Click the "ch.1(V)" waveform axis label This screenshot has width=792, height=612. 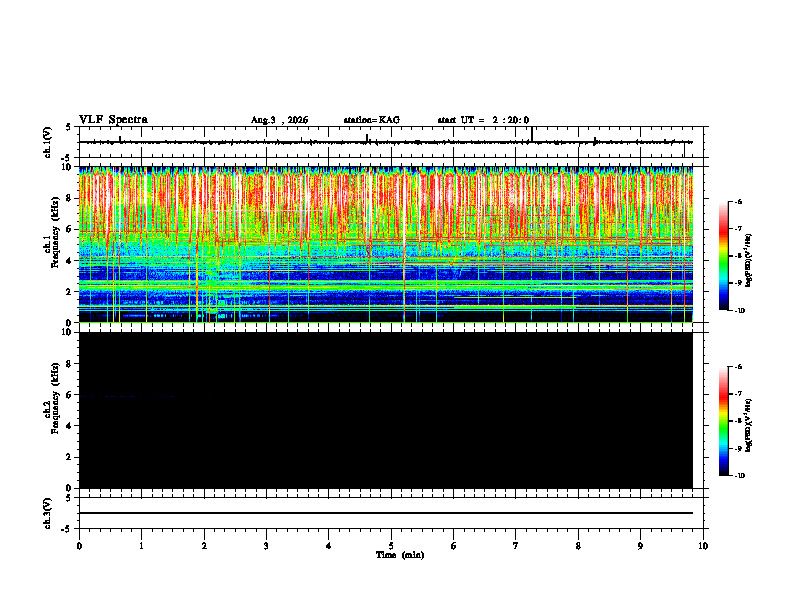pos(48,142)
